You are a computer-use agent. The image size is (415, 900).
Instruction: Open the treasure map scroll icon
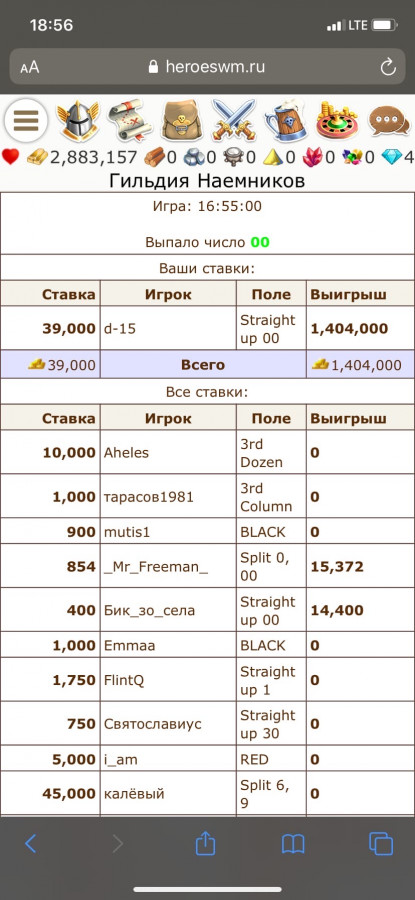[x=129, y=121]
